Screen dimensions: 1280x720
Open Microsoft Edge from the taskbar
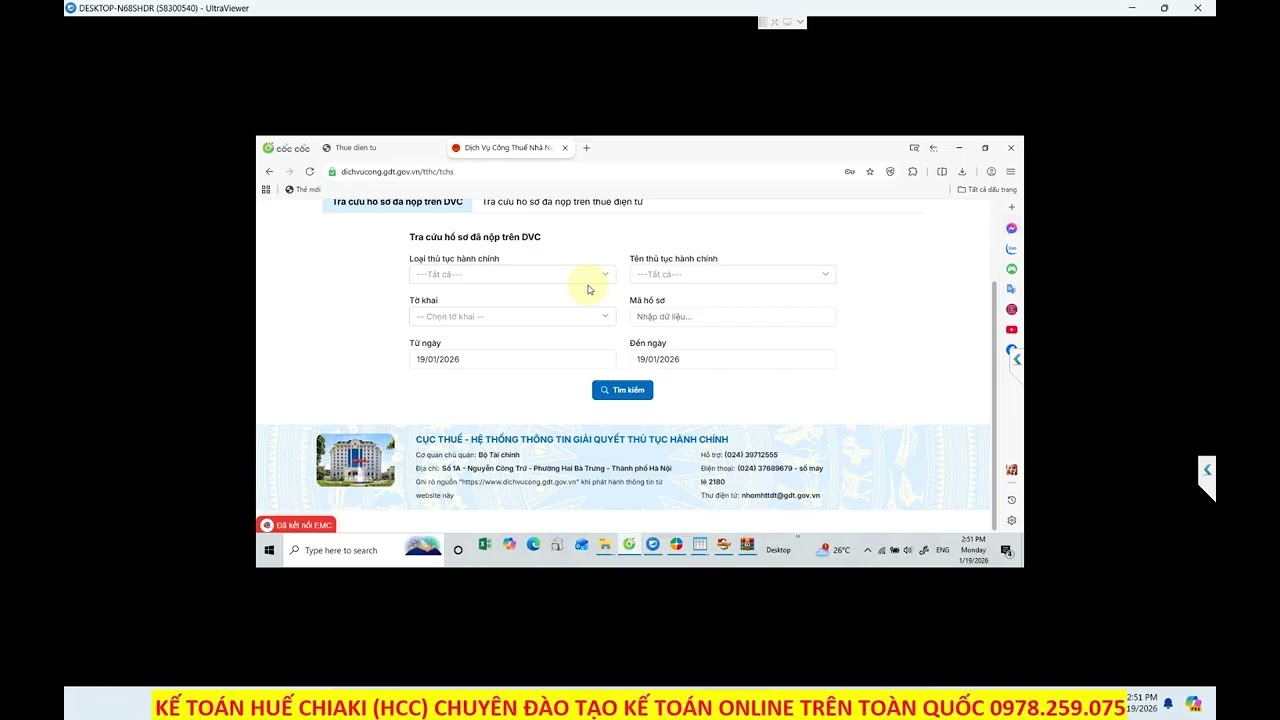point(533,545)
